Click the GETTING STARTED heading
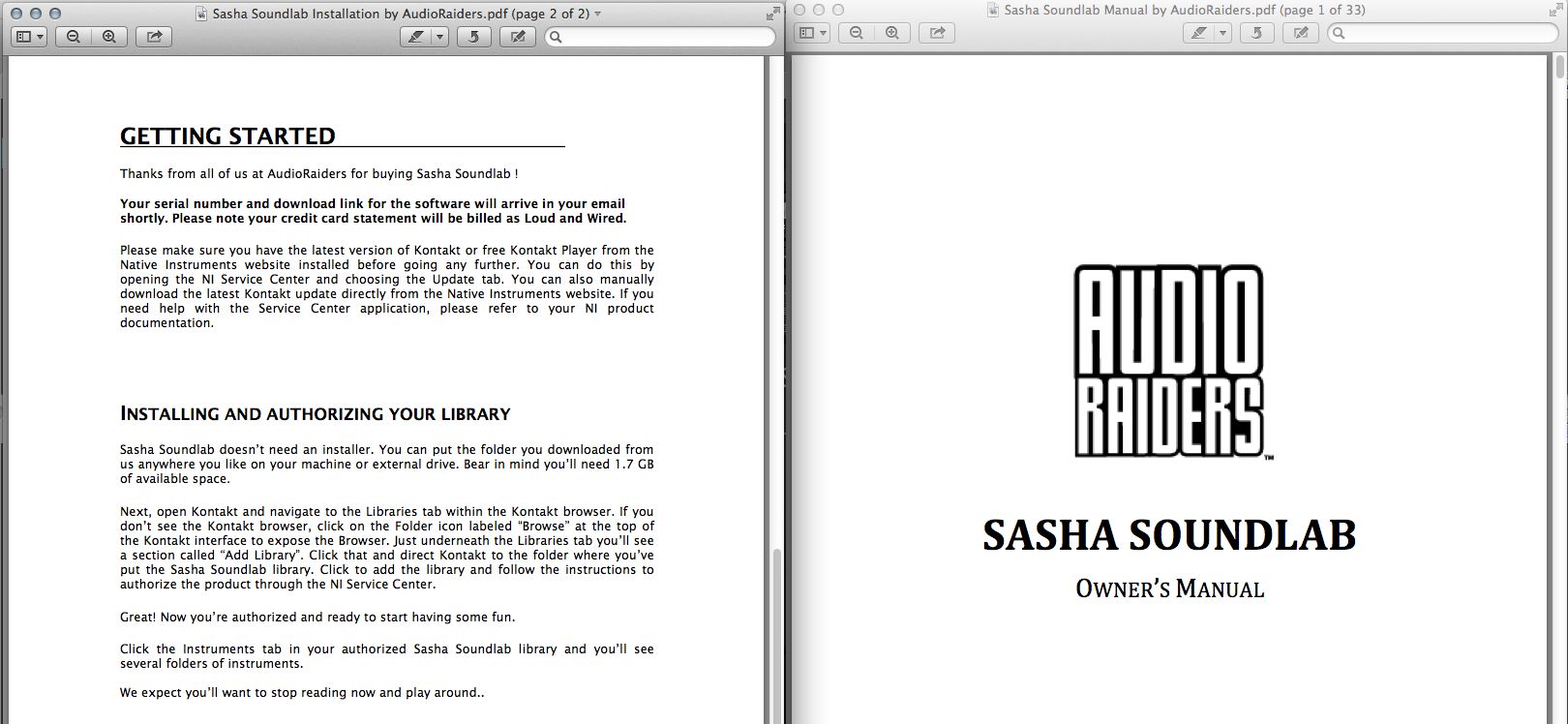1568x724 pixels. [227, 136]
